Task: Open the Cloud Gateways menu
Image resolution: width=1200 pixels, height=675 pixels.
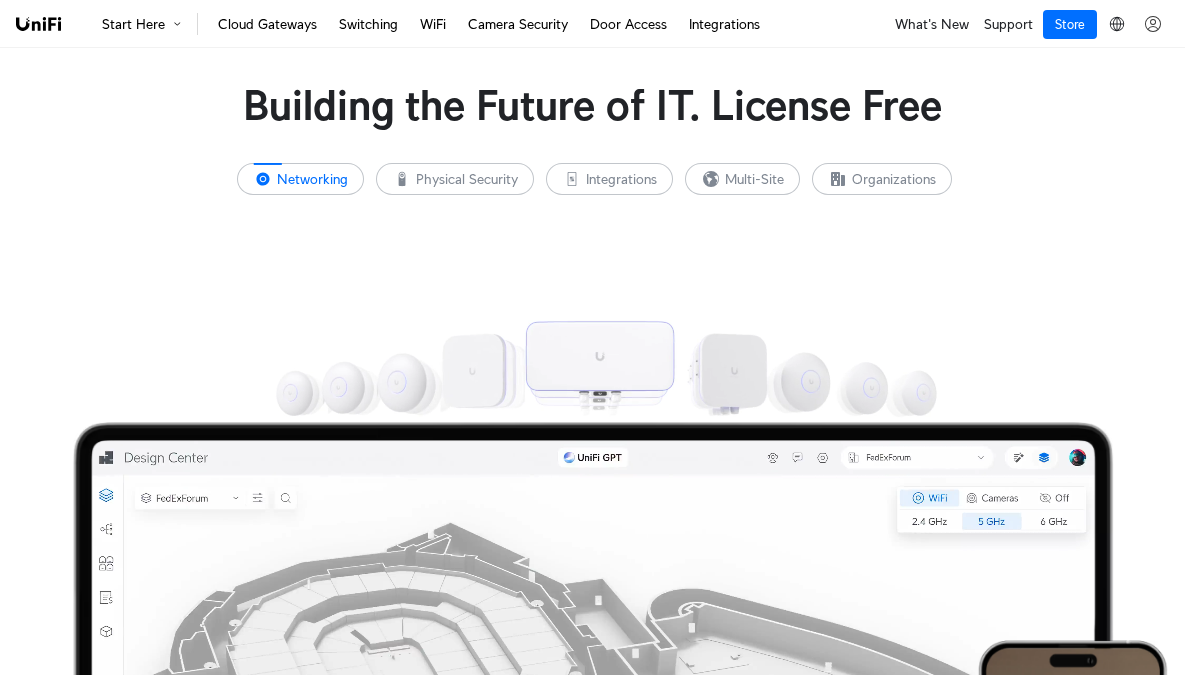Action: tap(267, 24)
